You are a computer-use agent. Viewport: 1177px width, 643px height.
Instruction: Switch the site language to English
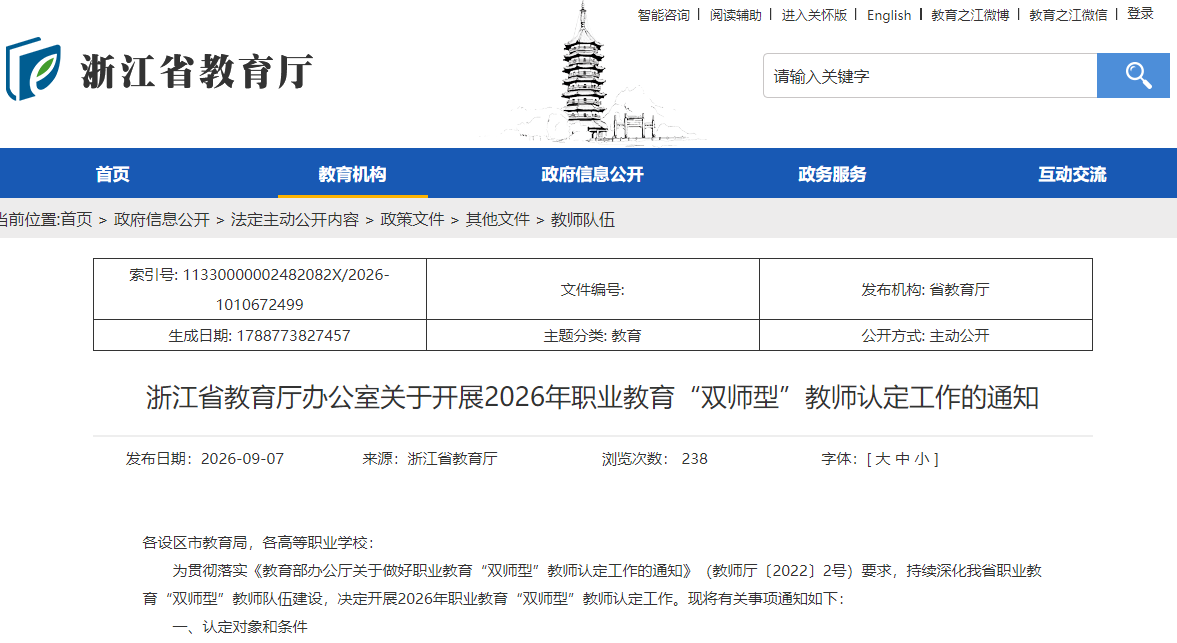tap(889, 15)
